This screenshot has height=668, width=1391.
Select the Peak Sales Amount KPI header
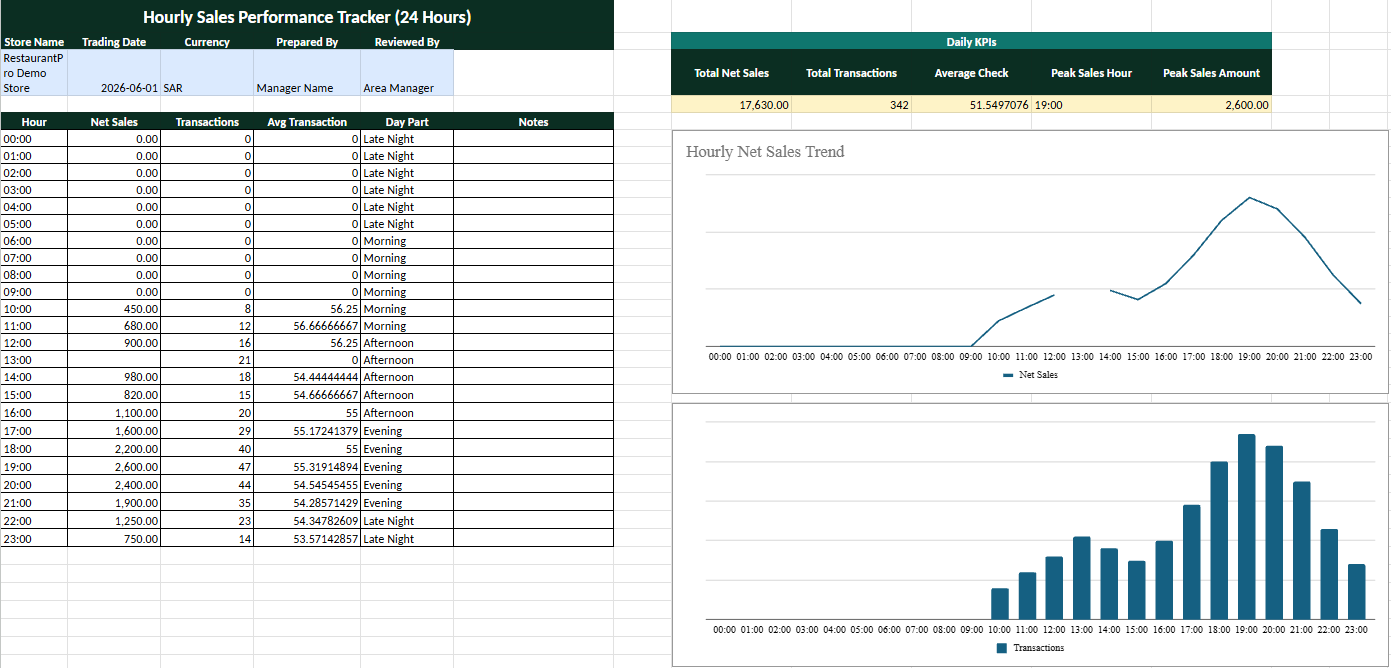pyautogui.click(x=1211, y=73)
